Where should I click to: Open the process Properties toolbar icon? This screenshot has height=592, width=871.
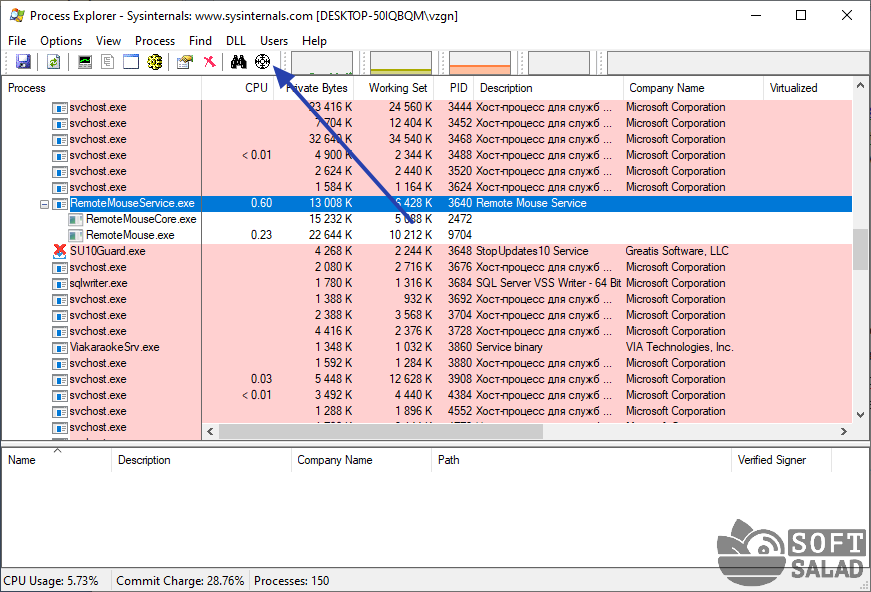[x=185, y=62]
